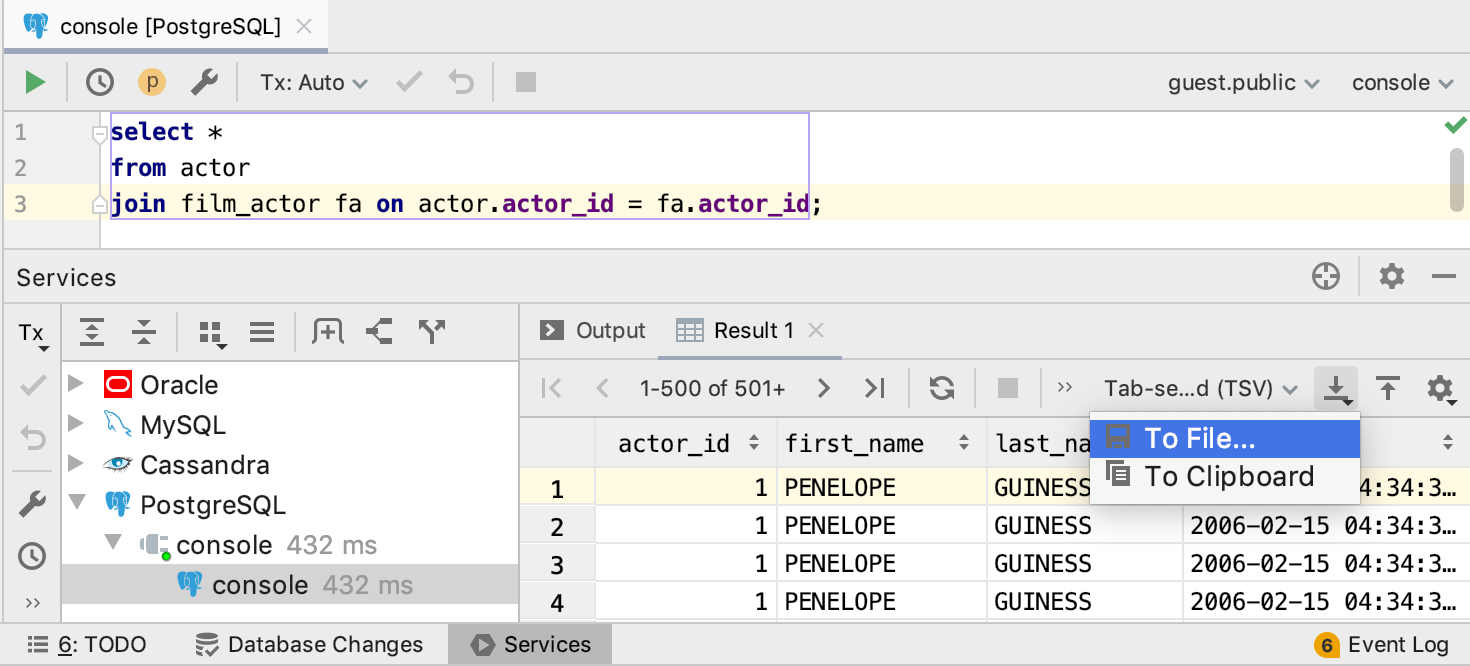
Task: Go to last page of results
Action: 875,388
